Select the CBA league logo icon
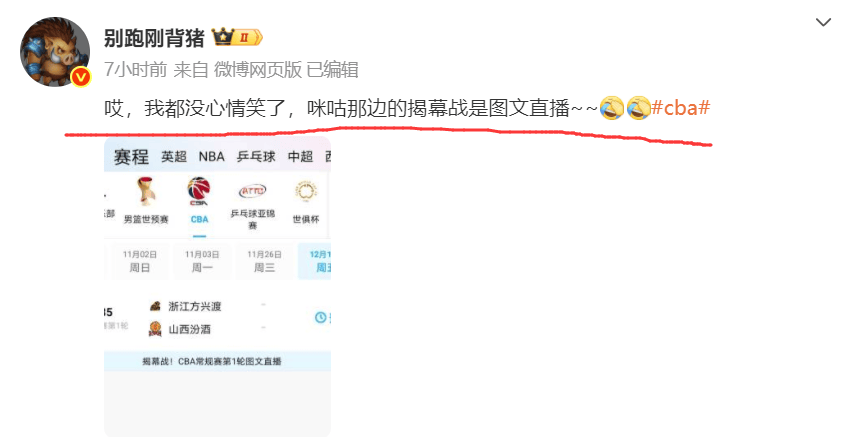This screenshot has height=437, width=850. pyautogui.click(x=199, y=191)
